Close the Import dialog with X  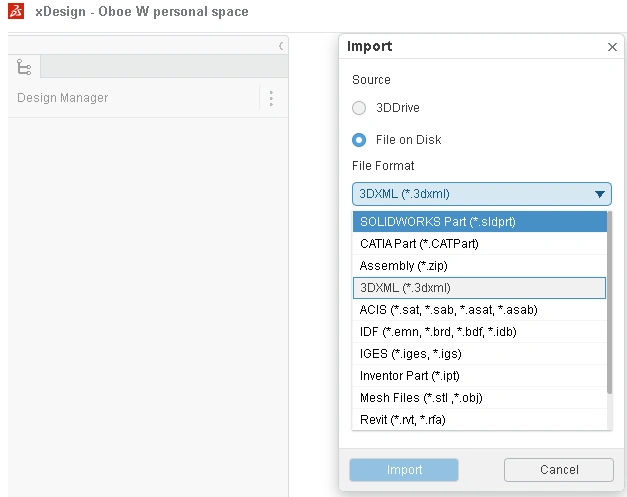(x=612, y=47)
